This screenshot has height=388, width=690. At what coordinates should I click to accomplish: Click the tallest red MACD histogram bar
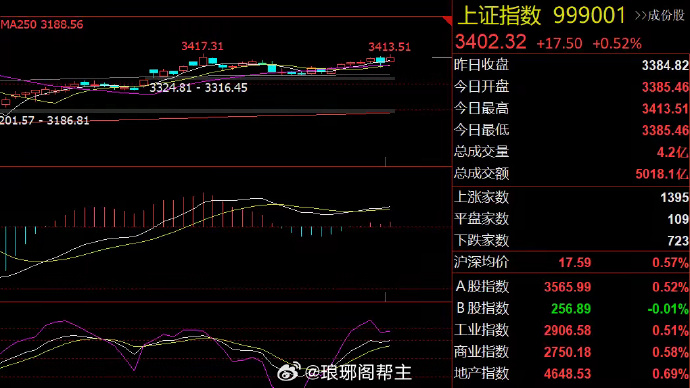(x=203, y=210)
